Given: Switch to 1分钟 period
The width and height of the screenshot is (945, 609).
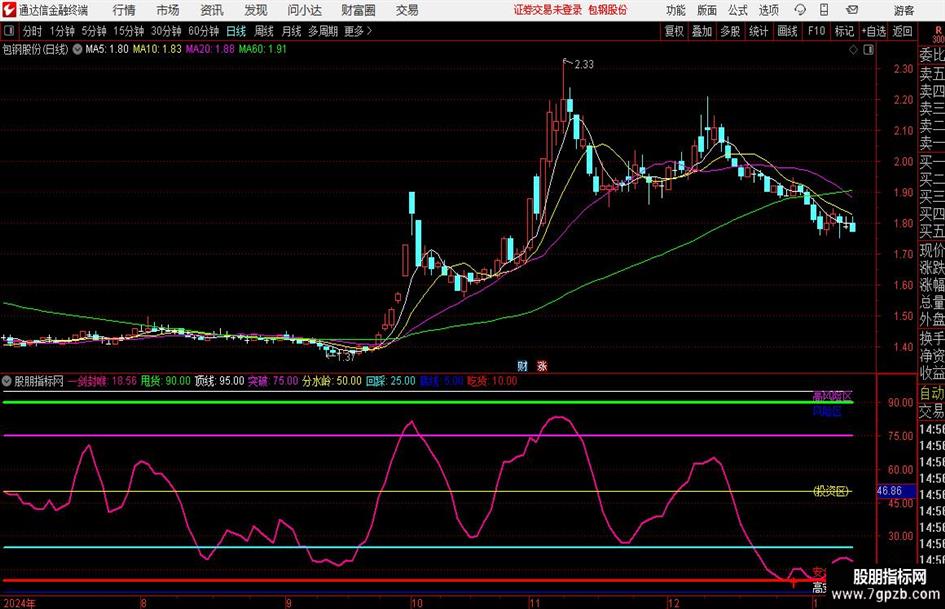Looking at the screenshot, I should [61, 31].
